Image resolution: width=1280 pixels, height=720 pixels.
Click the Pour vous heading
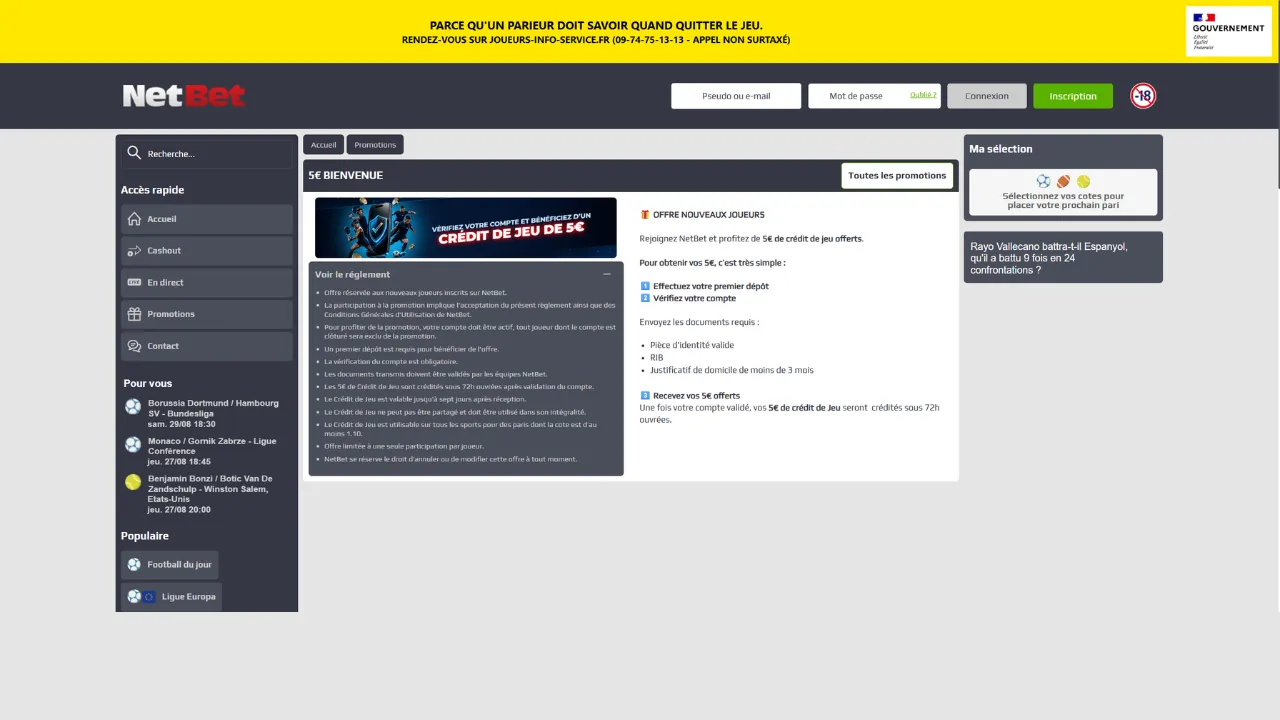click(x=148, y=383)
